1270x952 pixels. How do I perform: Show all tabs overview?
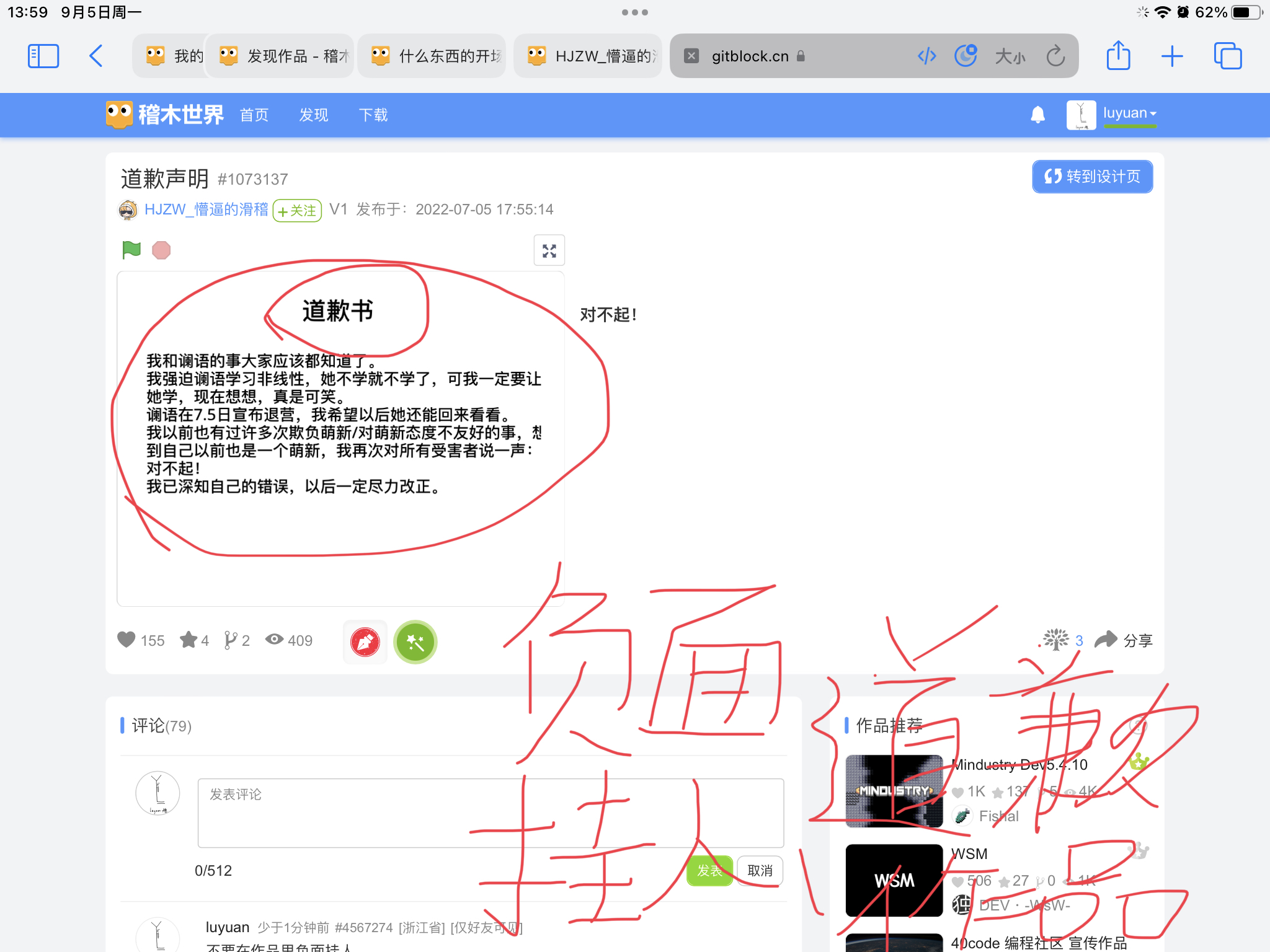click(x=1227, y=56)
